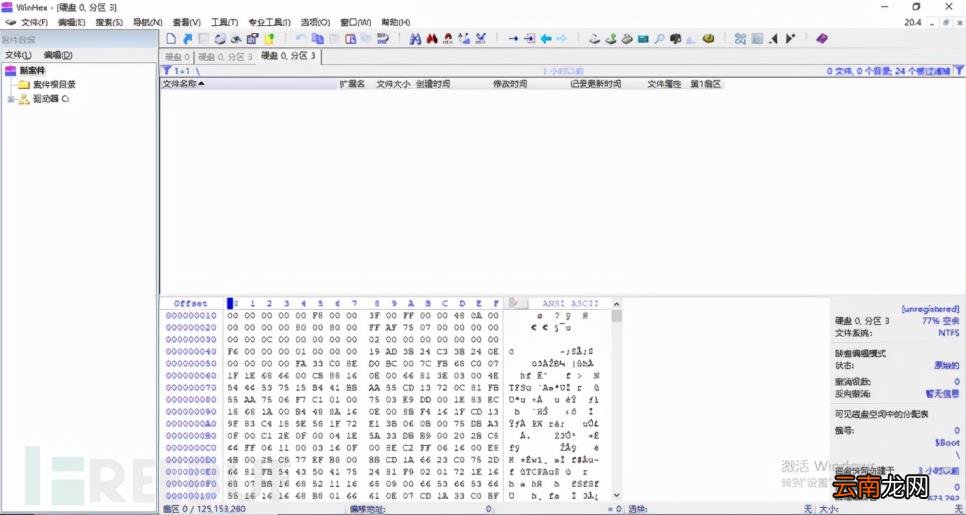The image size is (966, 515).
Task: Click the Offset column header in hex view
Action: pos(190,303)
